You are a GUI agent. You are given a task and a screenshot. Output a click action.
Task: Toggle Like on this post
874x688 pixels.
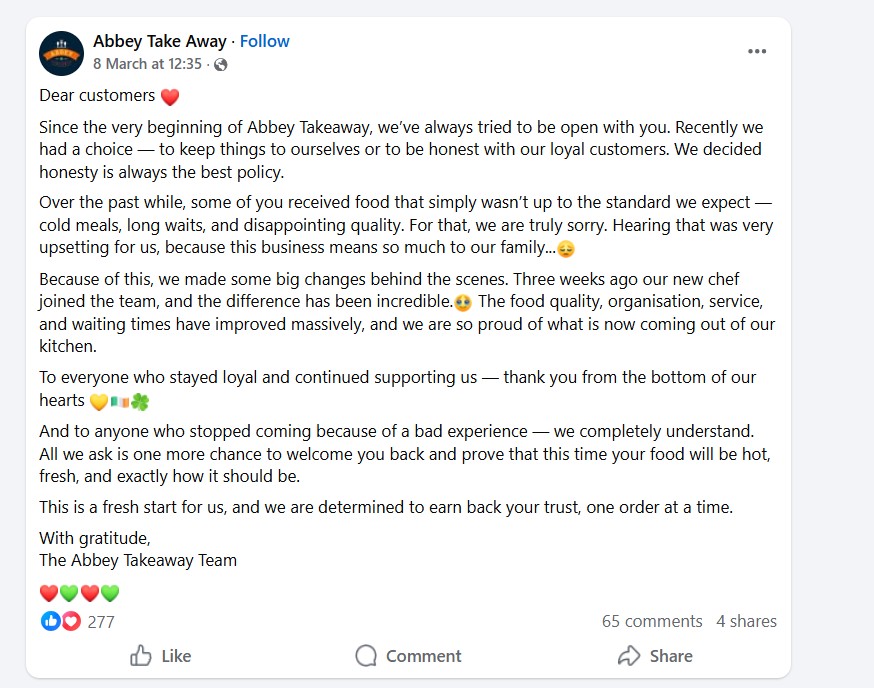(161, 656)
